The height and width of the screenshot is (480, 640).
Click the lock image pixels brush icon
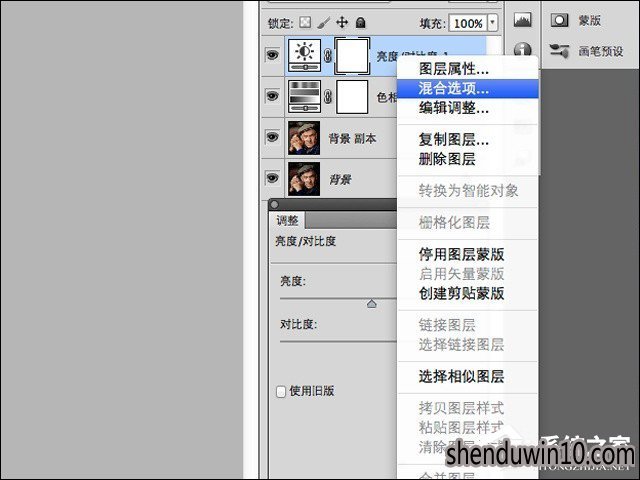coord(324,22)
